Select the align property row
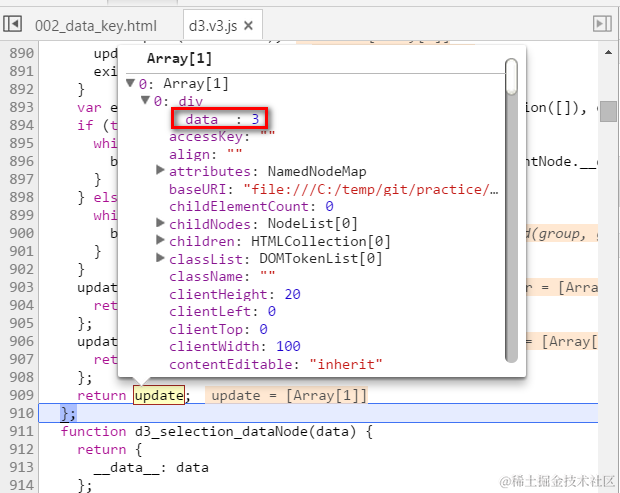The width and height of the screenshot is (620, 493). coord(206,154)
